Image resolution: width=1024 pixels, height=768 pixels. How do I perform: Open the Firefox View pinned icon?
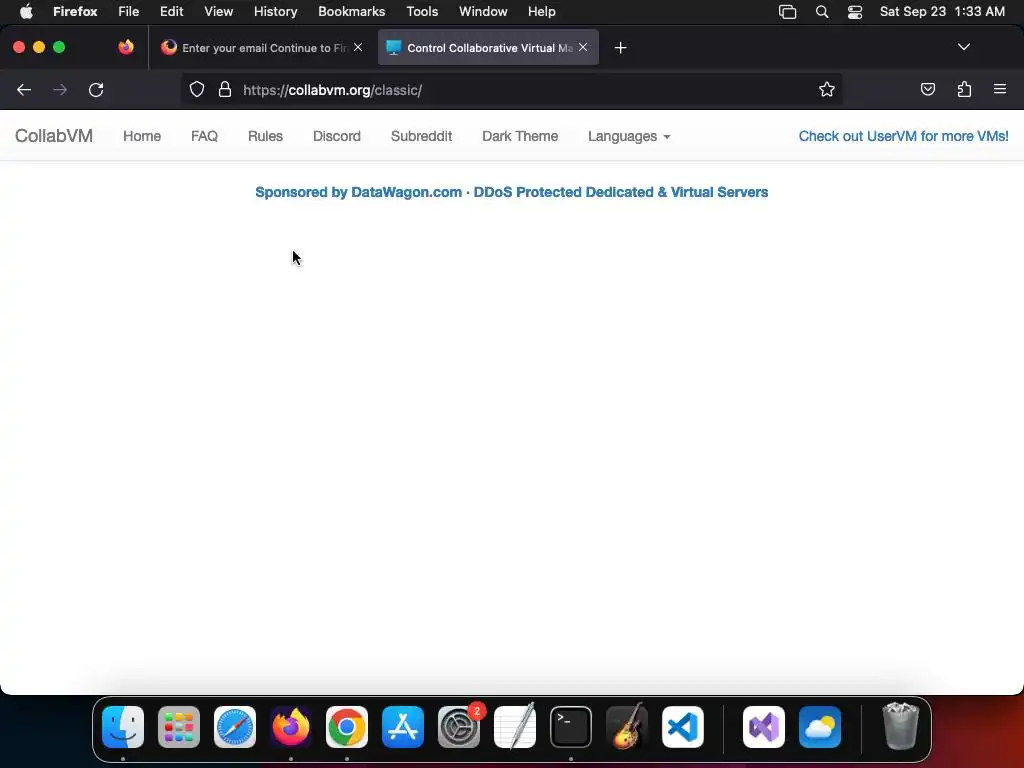(x=126, y=47)
